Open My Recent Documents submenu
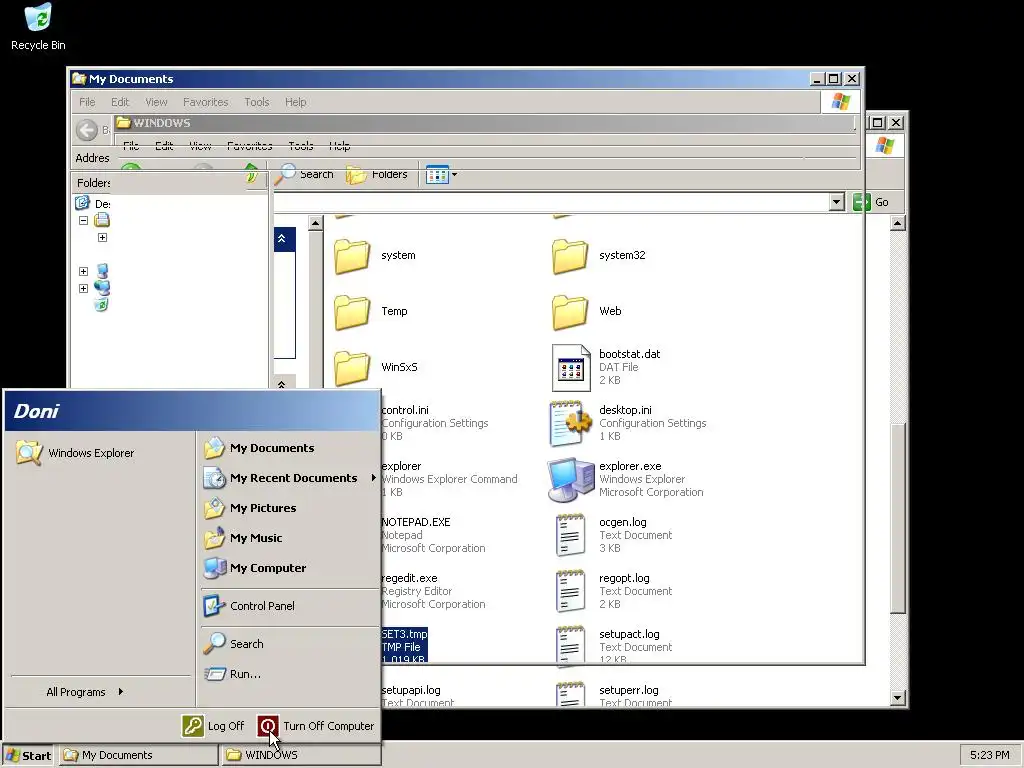Image resolution: width=1024 pixels, height=768 pixels. (289, 478)
